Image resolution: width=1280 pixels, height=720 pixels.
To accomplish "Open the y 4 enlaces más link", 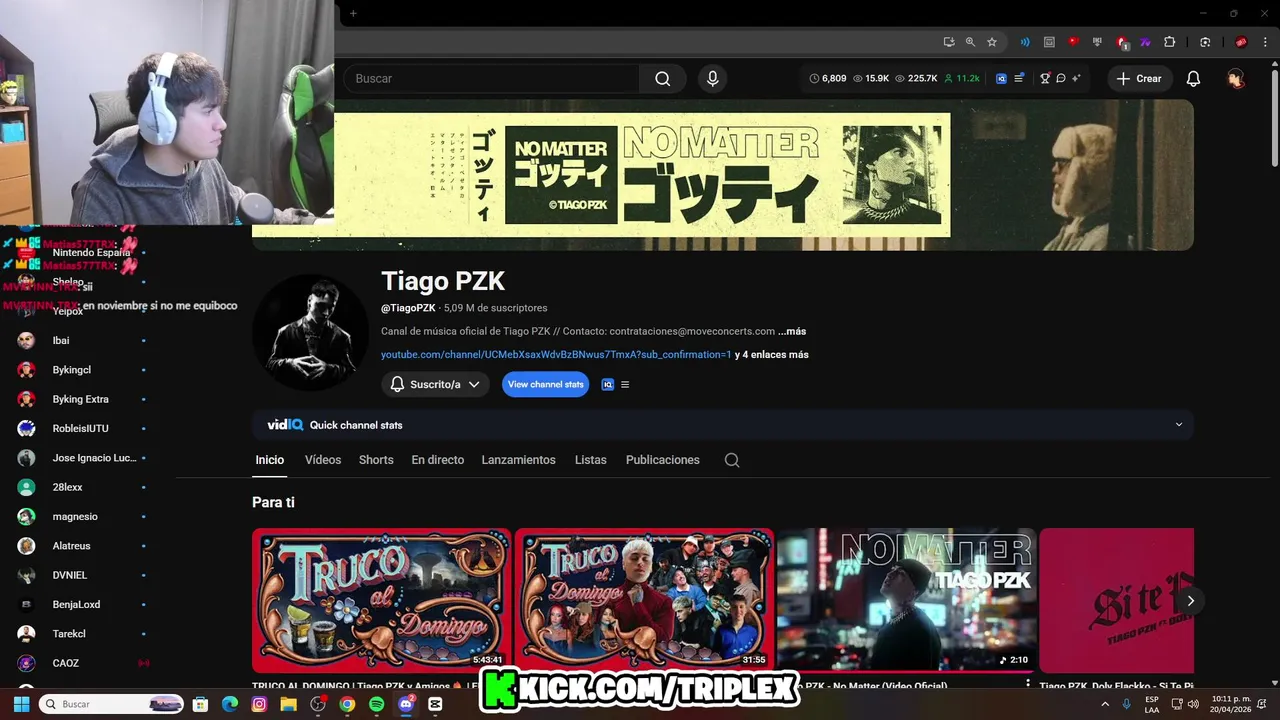I will click(x=772, y=354).
